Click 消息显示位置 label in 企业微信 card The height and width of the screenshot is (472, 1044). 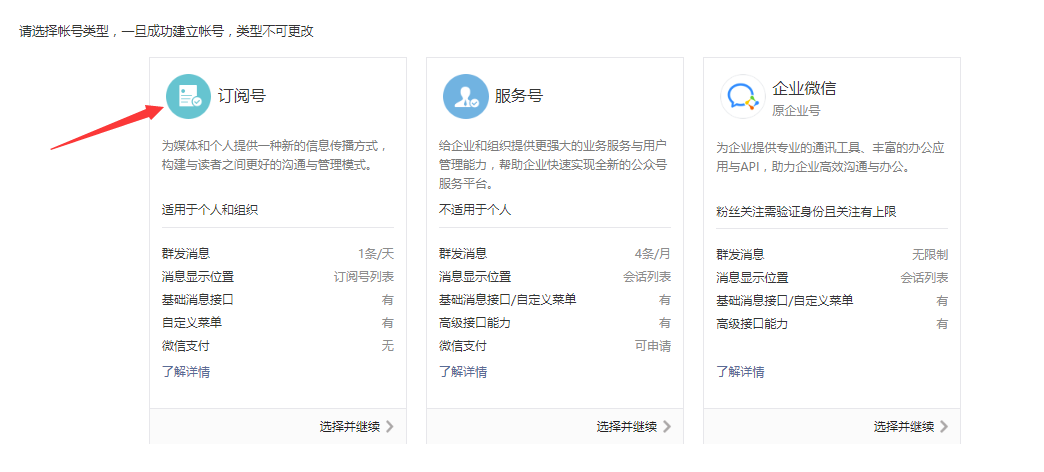coord(752,278)
